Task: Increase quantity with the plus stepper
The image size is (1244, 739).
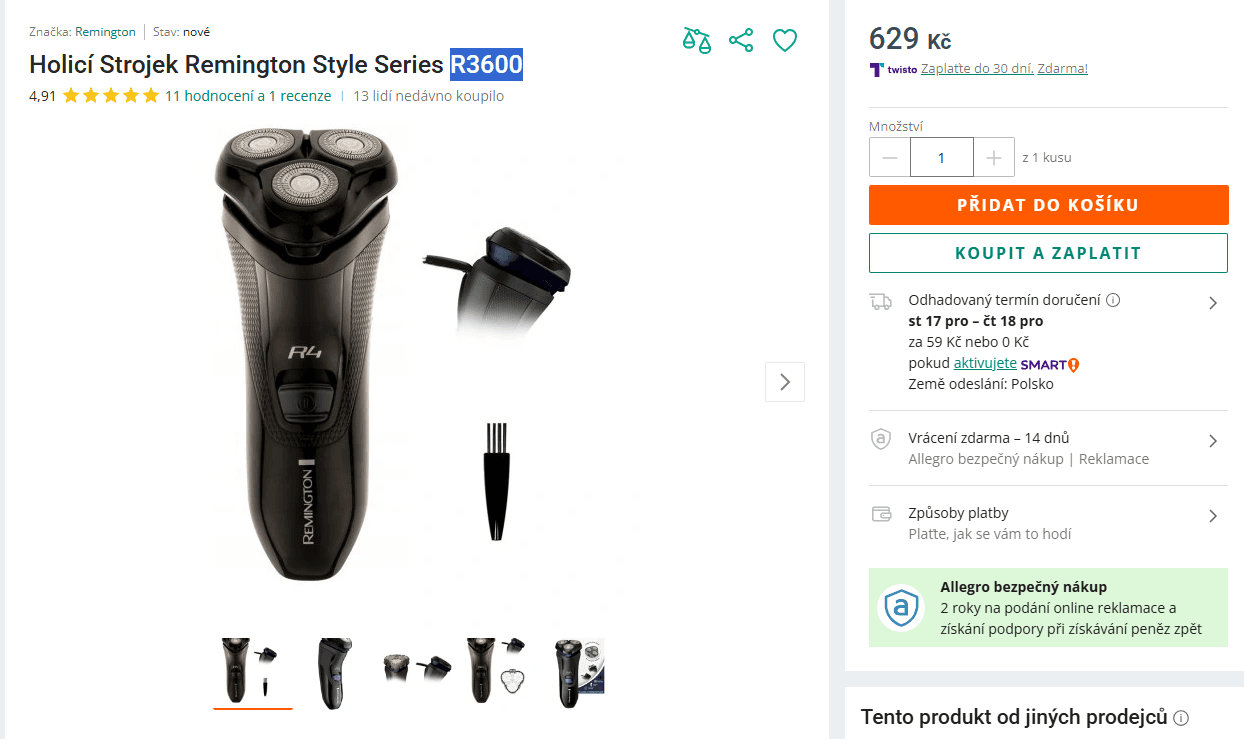Action: [x=994, y=157]
